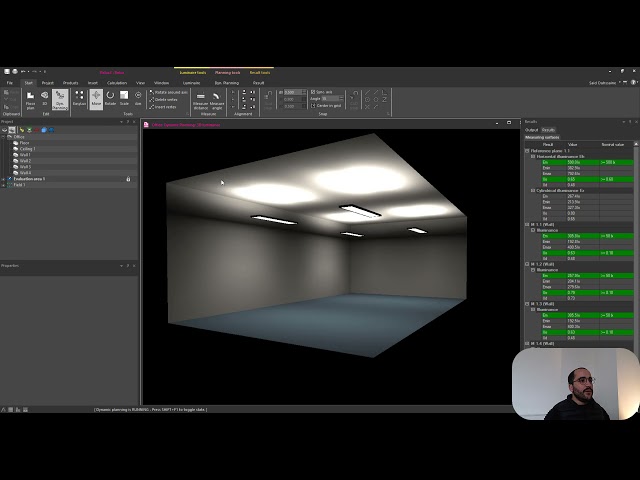Select the Aim tool

[138, 98]
